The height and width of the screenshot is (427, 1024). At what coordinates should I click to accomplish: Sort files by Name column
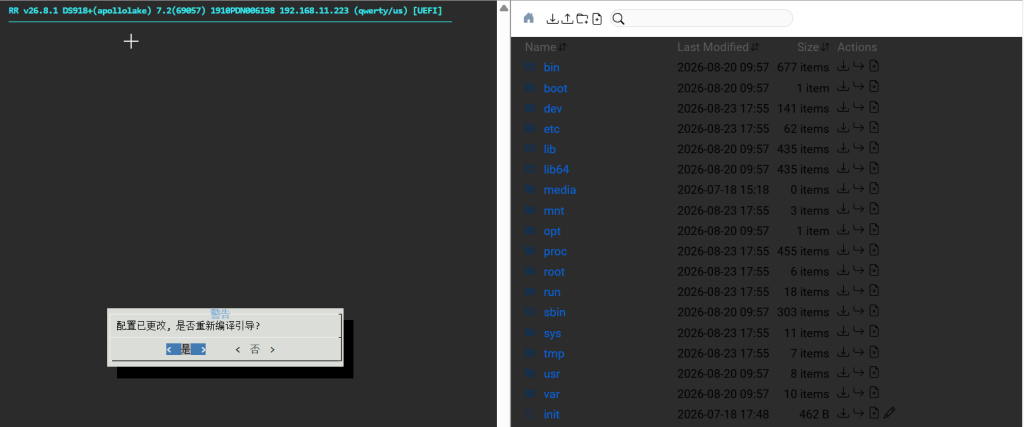pyautogui.click(x=546, y=47)
